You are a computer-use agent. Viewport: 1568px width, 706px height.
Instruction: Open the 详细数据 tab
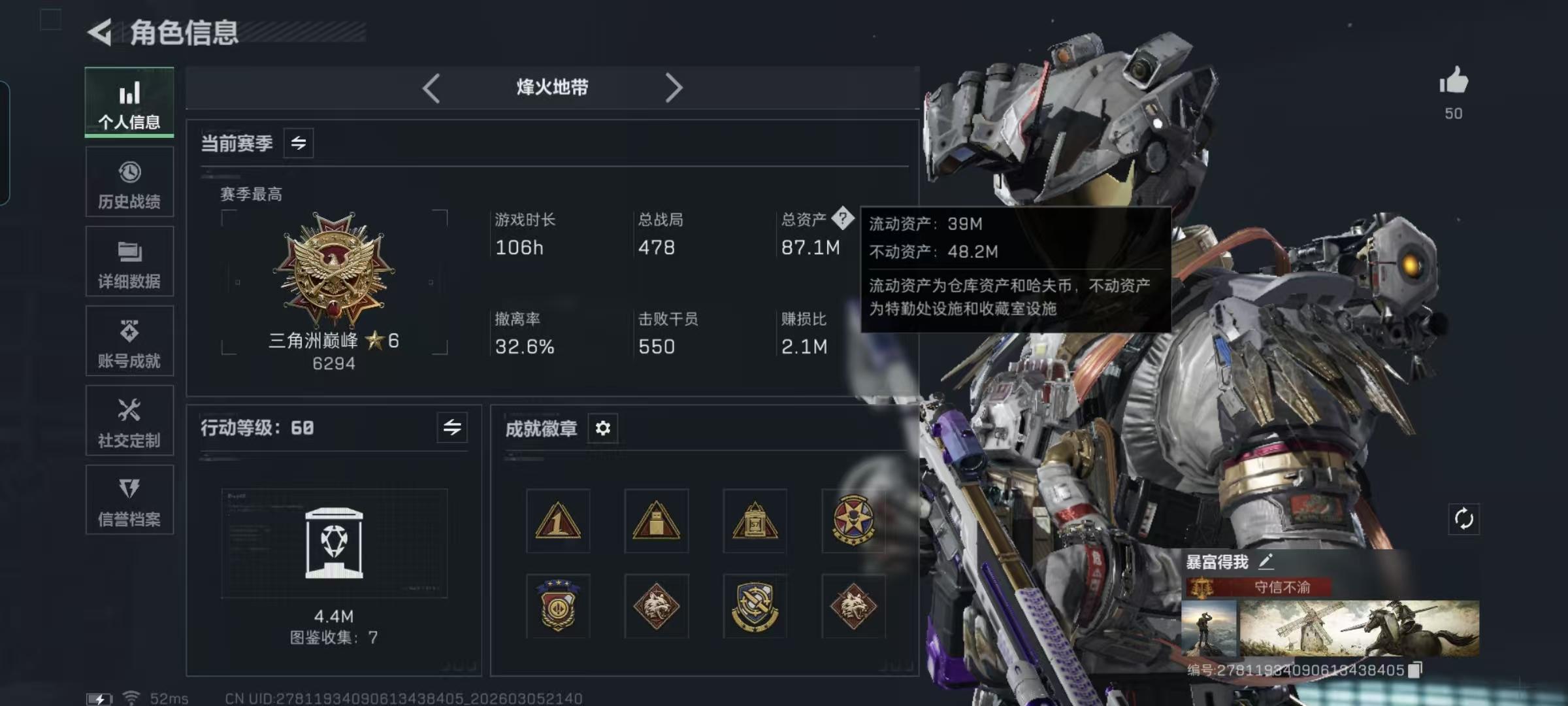(129, 261)
